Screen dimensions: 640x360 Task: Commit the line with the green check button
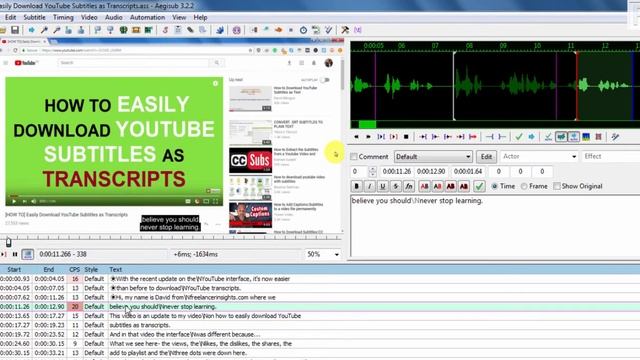tap(479, 187)
